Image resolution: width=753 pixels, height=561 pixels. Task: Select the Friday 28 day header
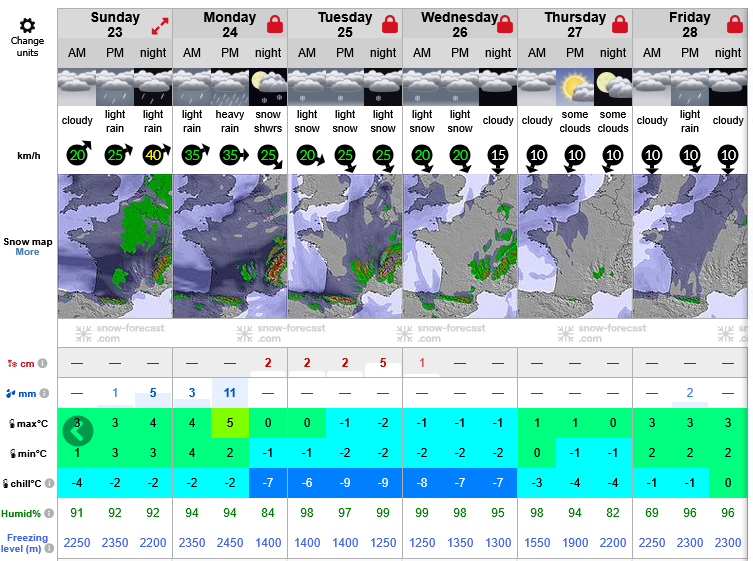(x=690, y=24)
